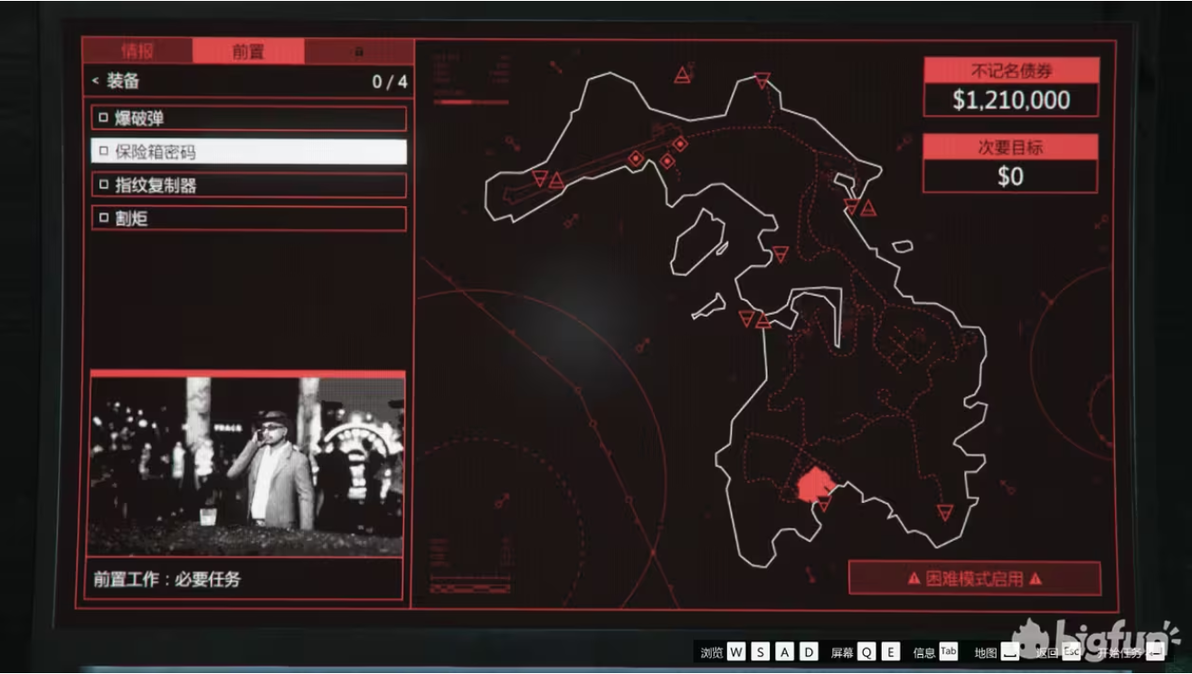The height and width of the screenshot is (674, 1192).
Task: Click the E screen key prompt
Action: 891,652
